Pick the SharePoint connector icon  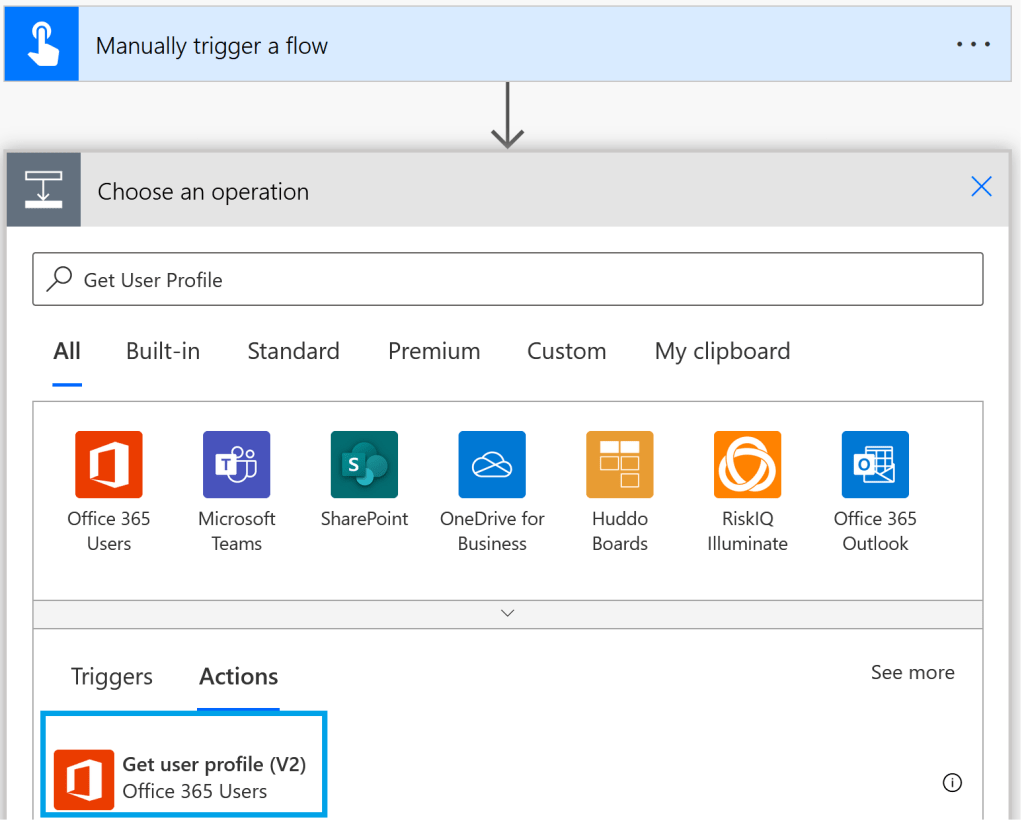coord(364,464)
